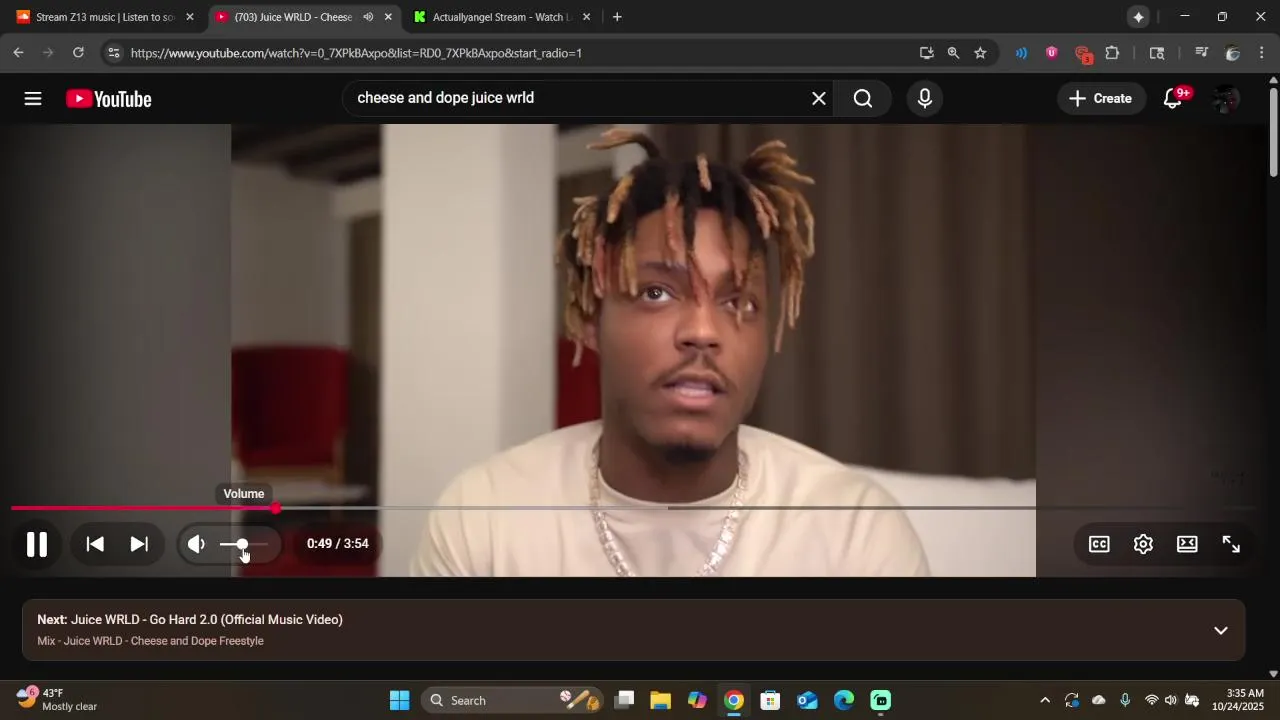Toggle closed captions on the player
The width and height of the screenshot is (1280, 720).
1099,544
